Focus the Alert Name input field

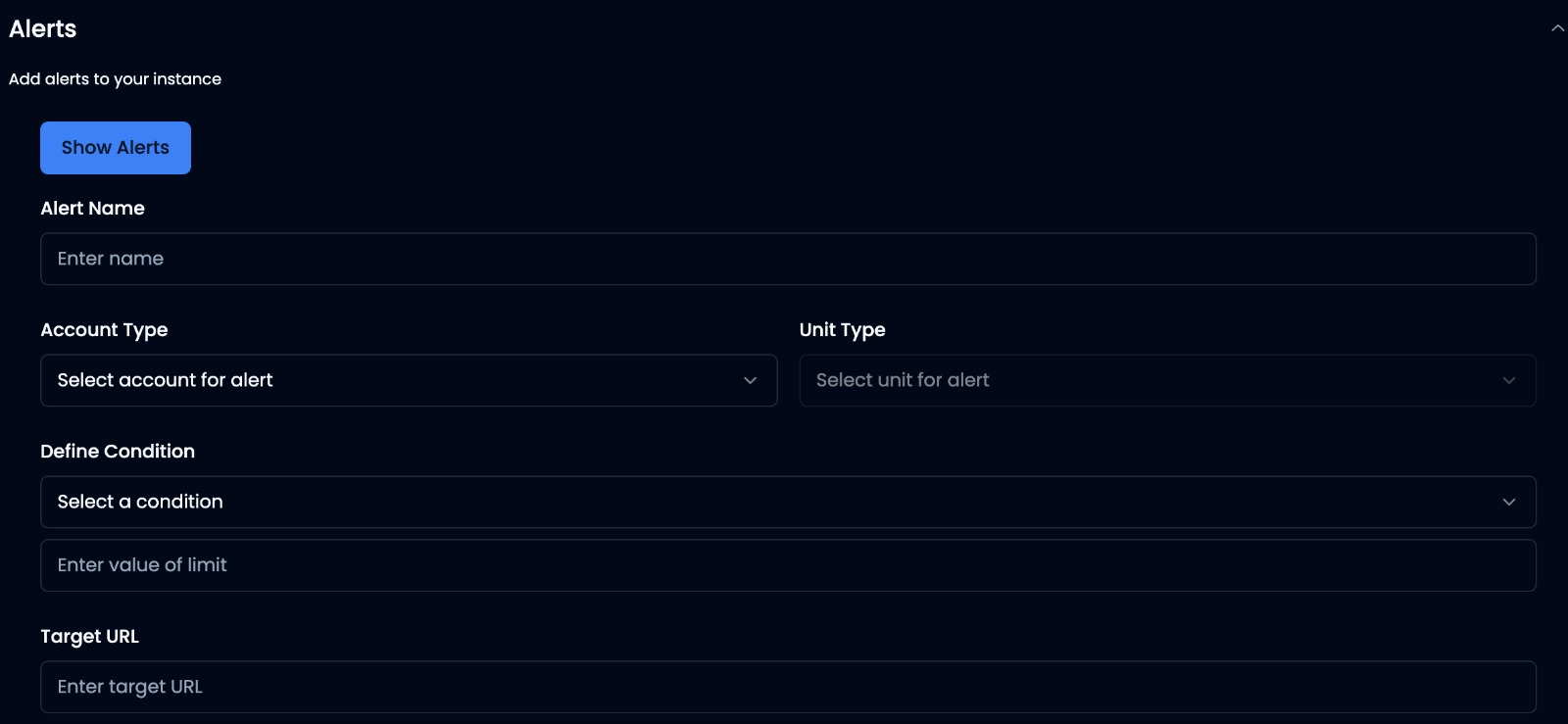point(788,259)
